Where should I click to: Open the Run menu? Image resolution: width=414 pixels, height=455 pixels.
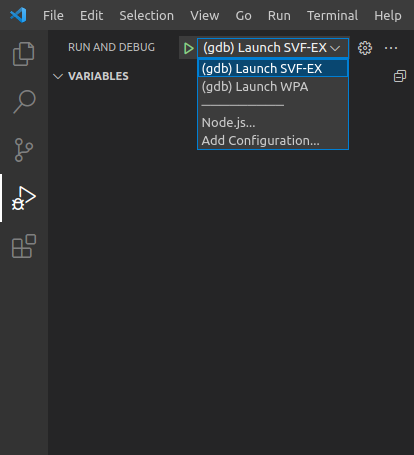tap(279, 15)
